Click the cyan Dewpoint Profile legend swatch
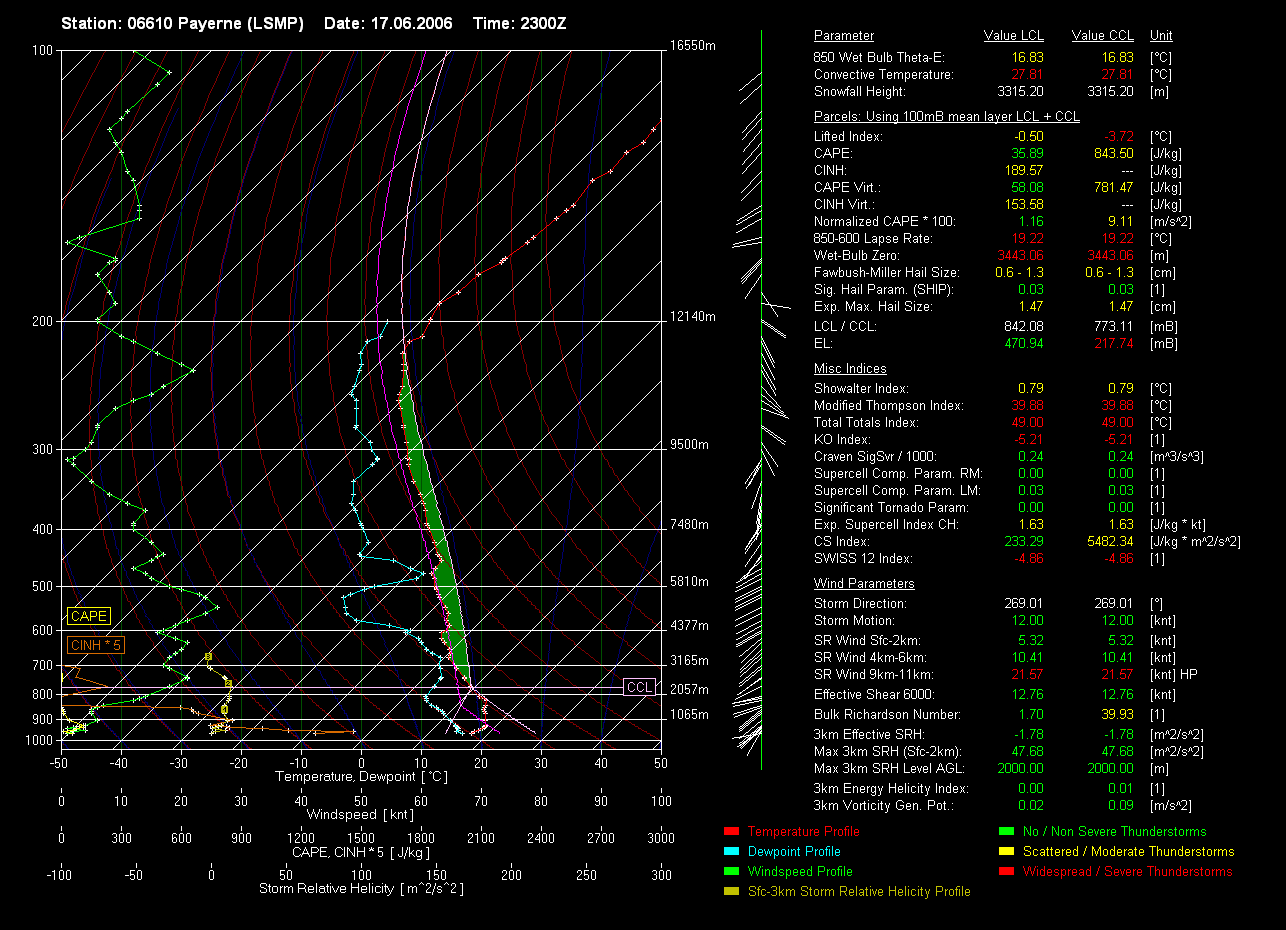 coord(730,851)
